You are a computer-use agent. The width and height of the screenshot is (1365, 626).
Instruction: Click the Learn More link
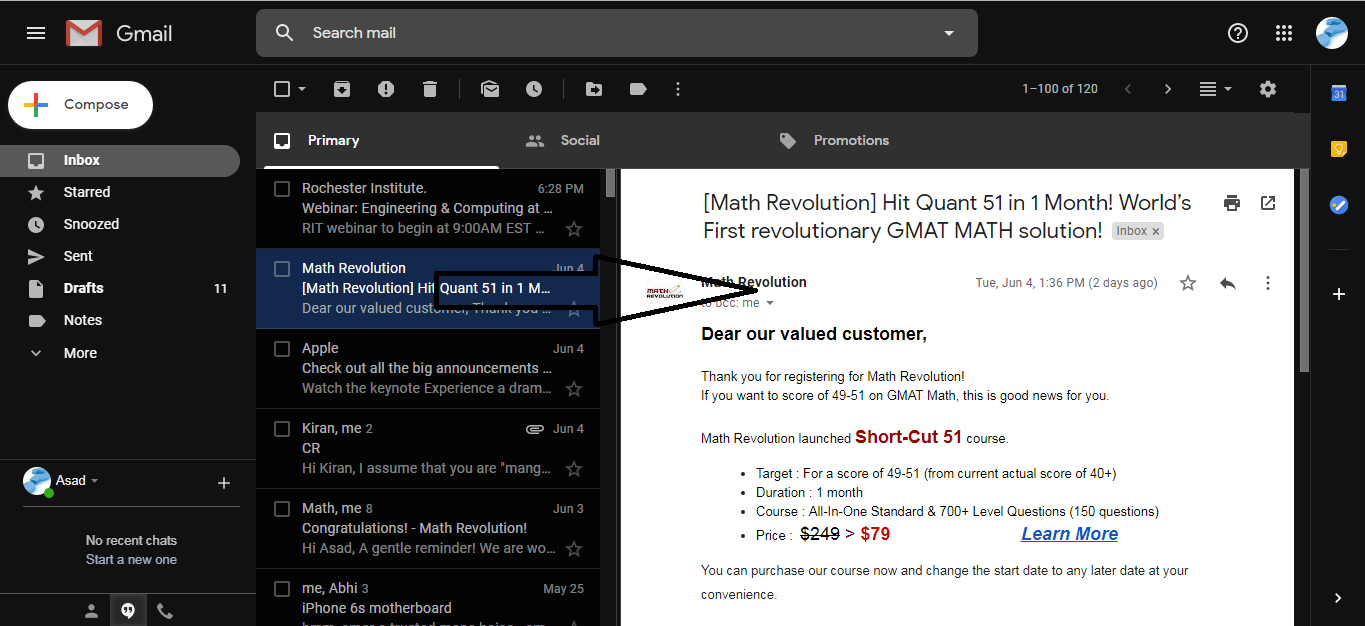[x=1069, y=534]
